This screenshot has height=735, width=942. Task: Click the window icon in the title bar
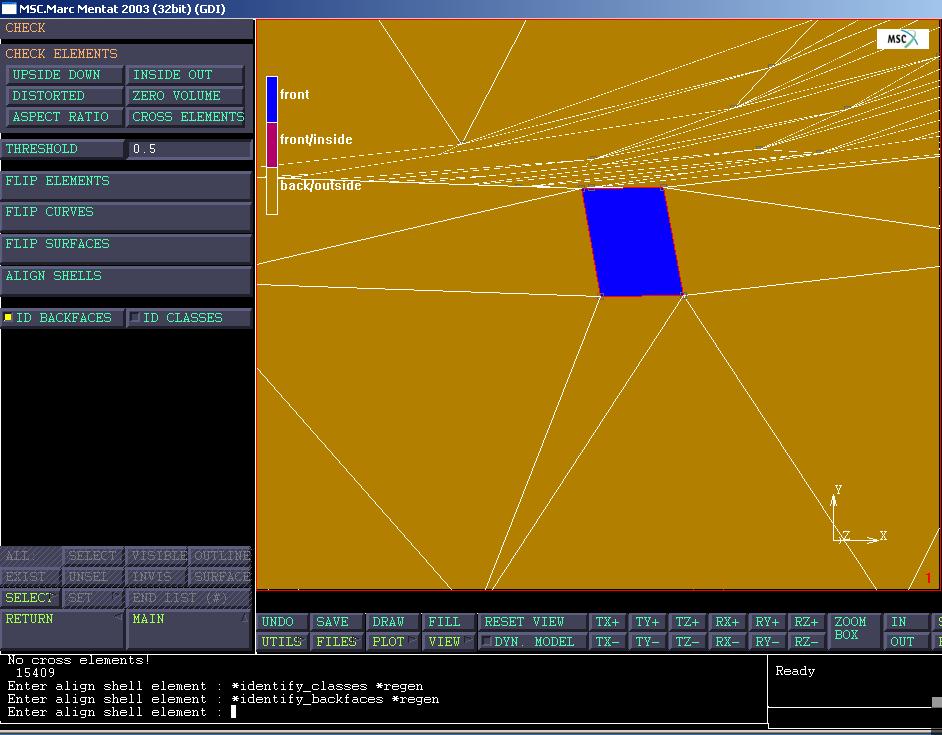(x=9, y=8)
